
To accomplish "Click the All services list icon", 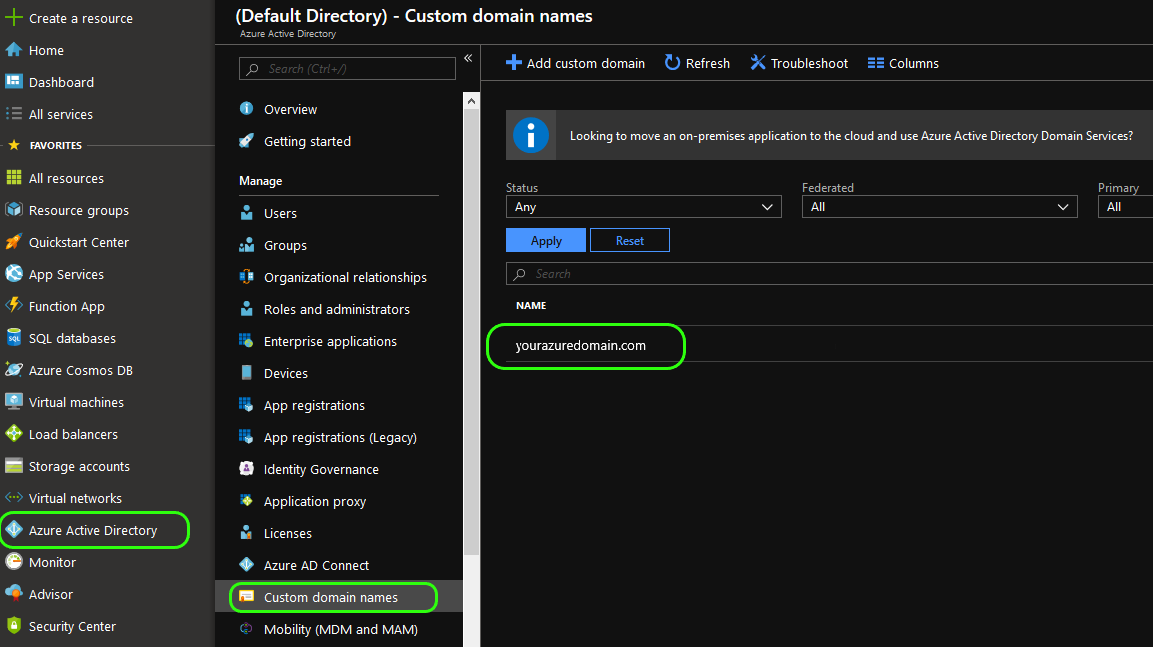I will click(13, 114).
